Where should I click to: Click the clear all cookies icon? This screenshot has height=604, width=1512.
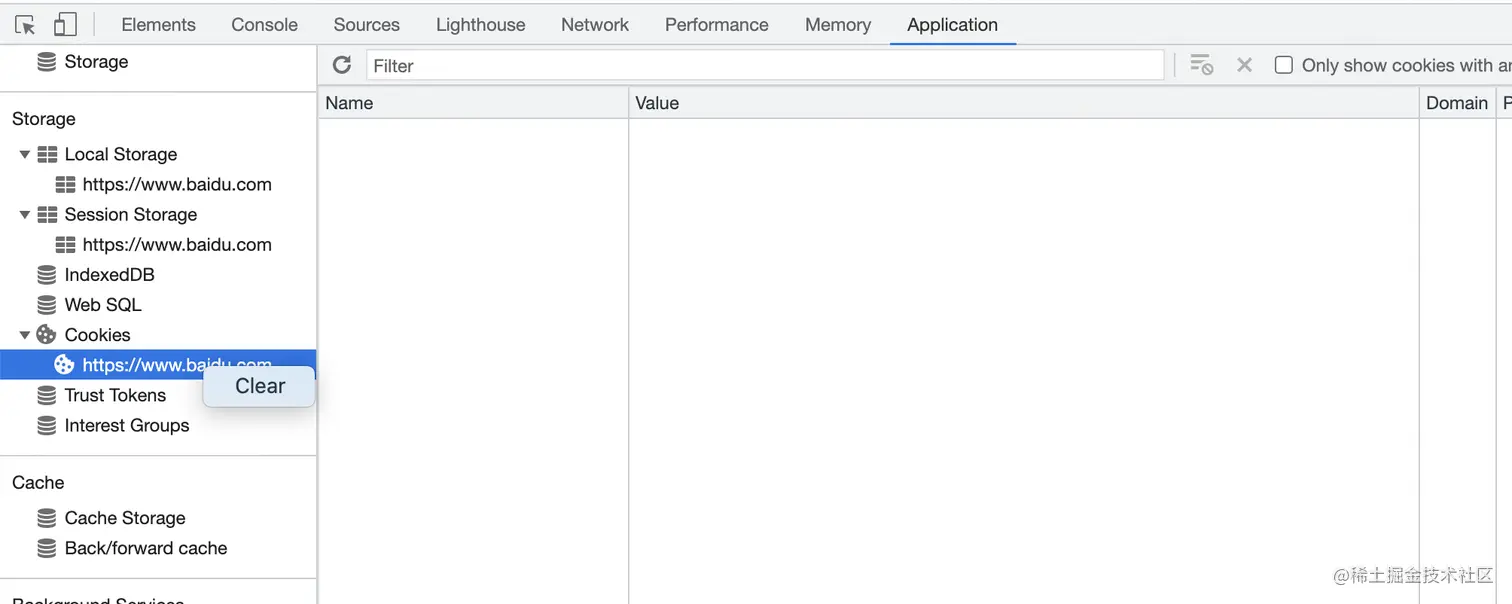(x=1201, y=65)
